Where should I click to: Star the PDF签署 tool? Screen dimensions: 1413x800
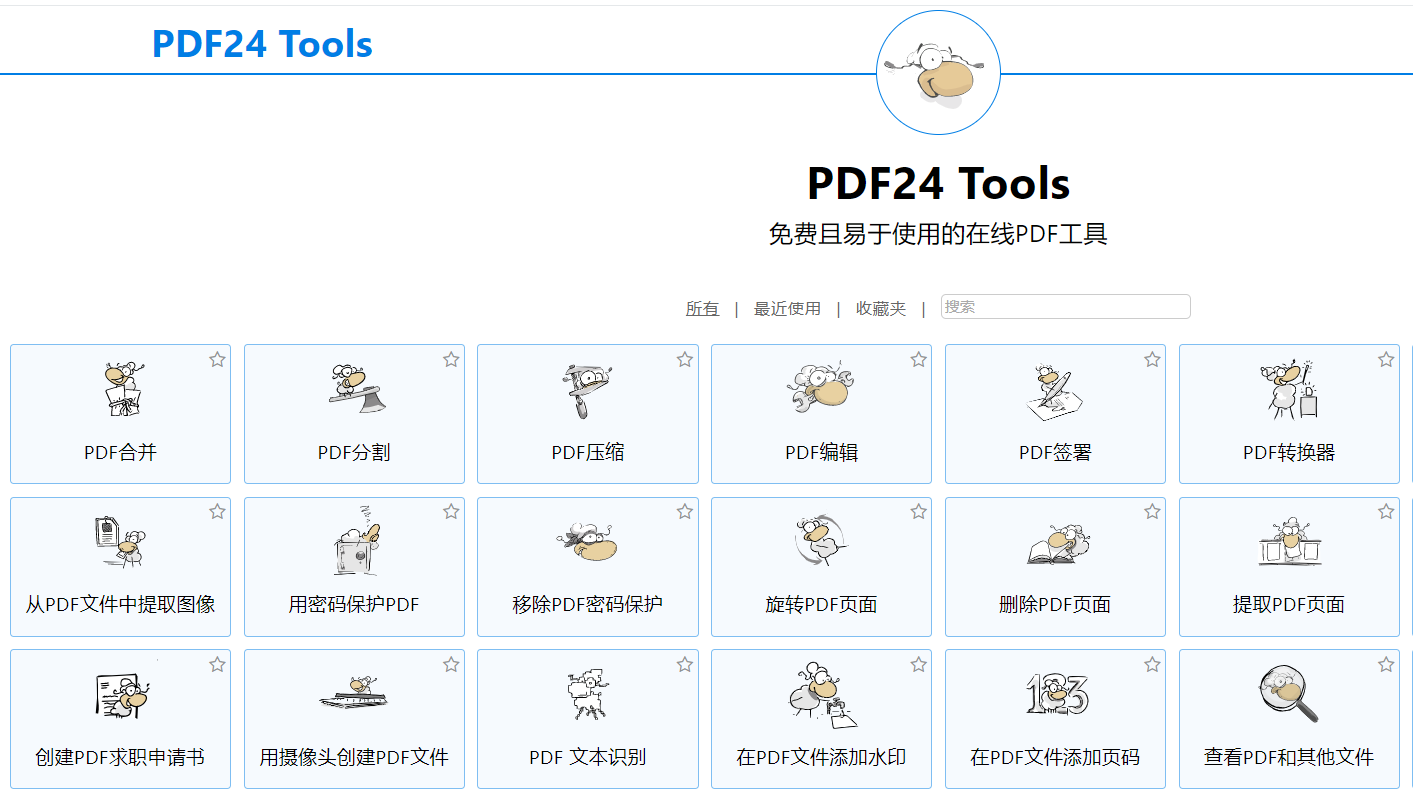[x=1152, y=360]
